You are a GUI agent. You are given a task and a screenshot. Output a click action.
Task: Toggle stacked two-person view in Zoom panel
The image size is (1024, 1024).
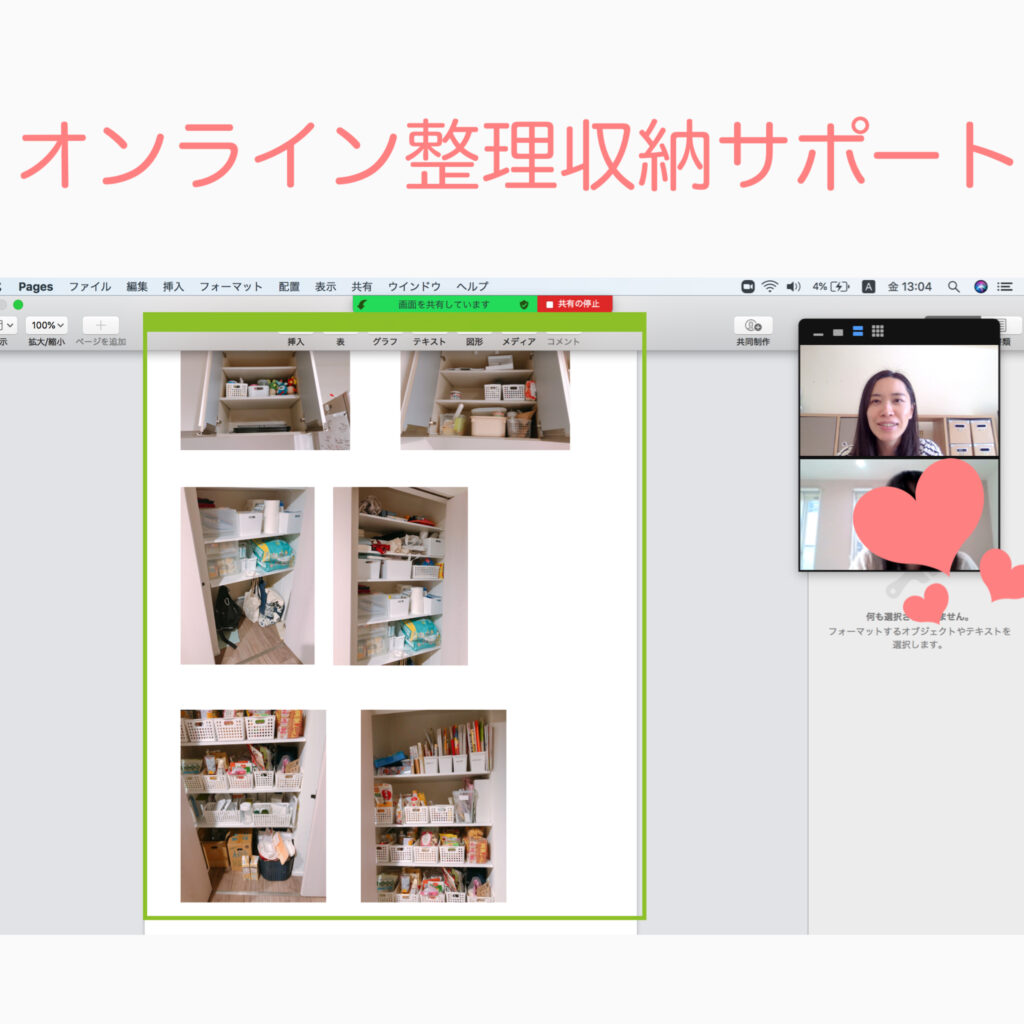coord(857,331)
